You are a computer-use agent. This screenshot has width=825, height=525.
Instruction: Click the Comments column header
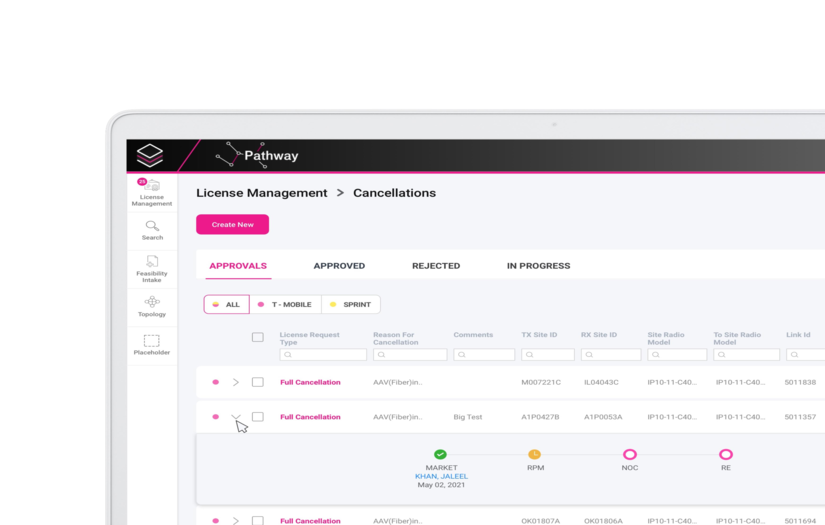(473, 335)
